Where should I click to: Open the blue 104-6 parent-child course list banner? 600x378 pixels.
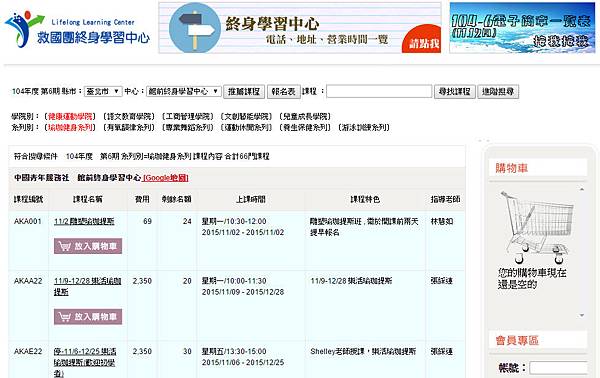tap(522, 28)
